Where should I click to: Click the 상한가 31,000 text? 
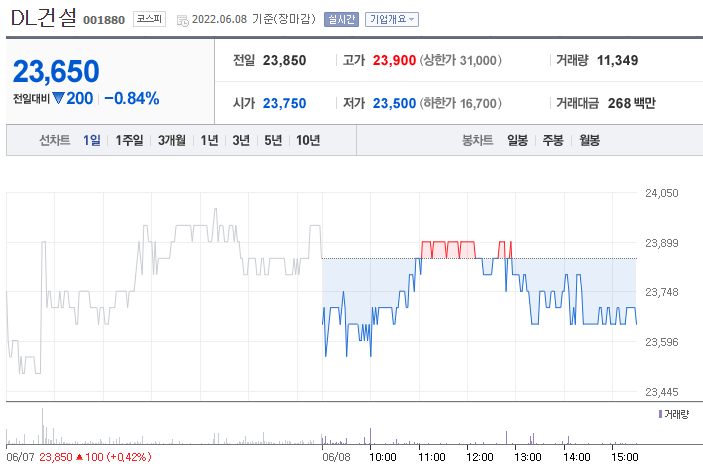pyautogui.click(x=460, y=61)
